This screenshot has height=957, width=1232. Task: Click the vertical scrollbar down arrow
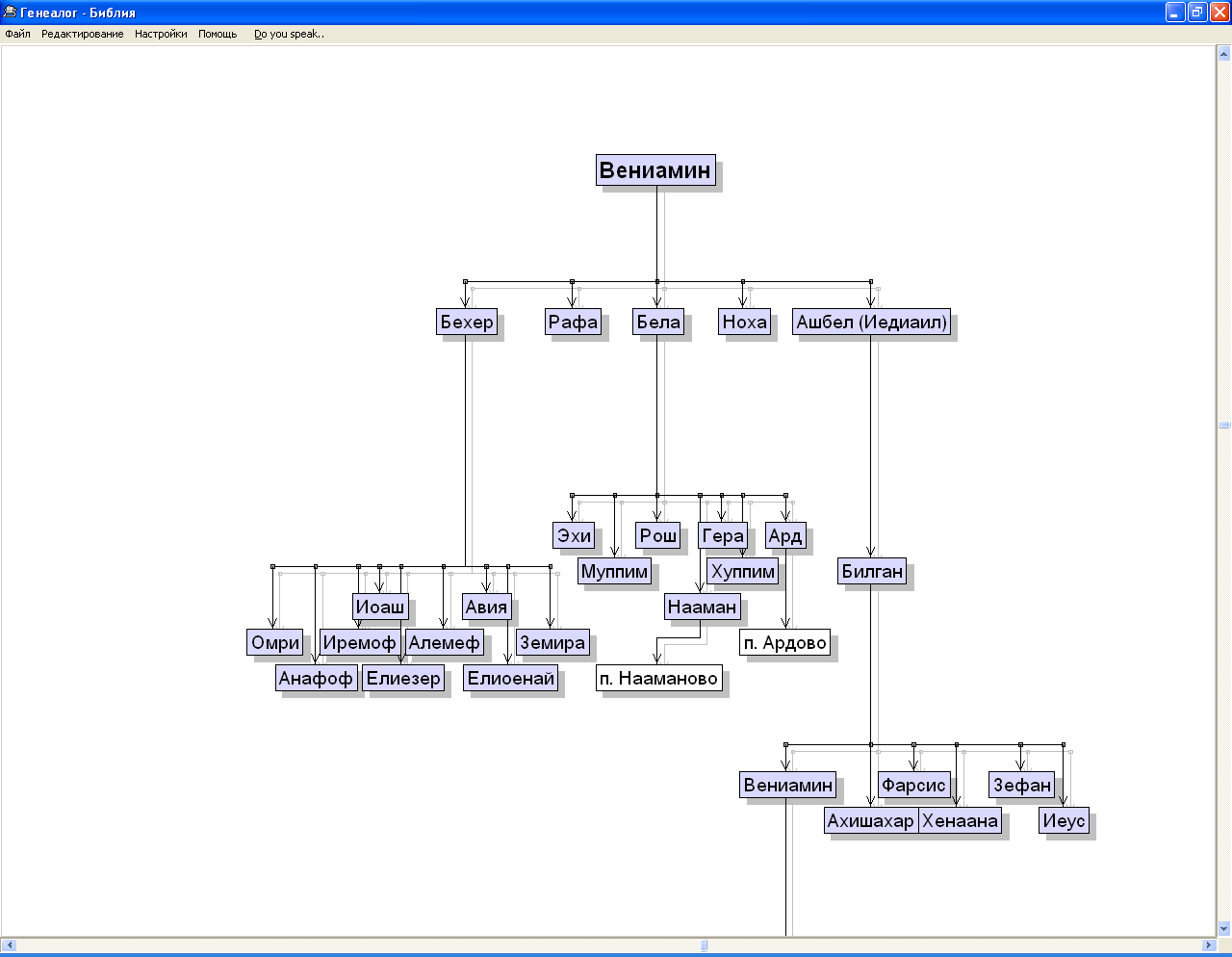coord(1224,929)
